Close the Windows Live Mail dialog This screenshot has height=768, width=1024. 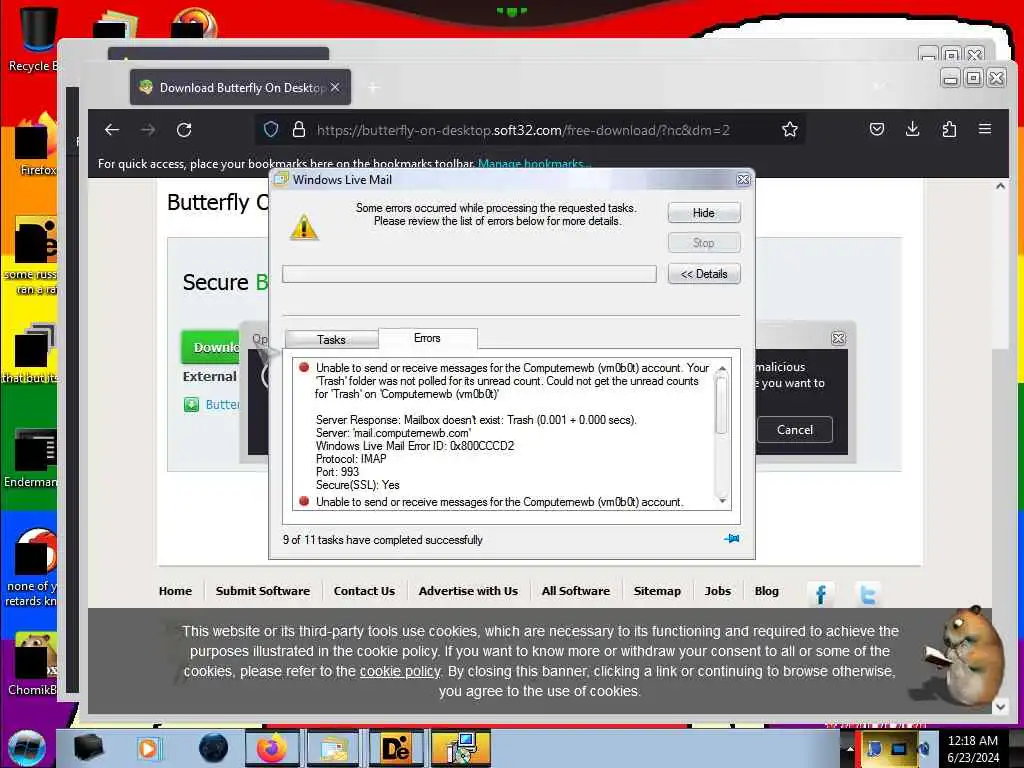(743, 180)
